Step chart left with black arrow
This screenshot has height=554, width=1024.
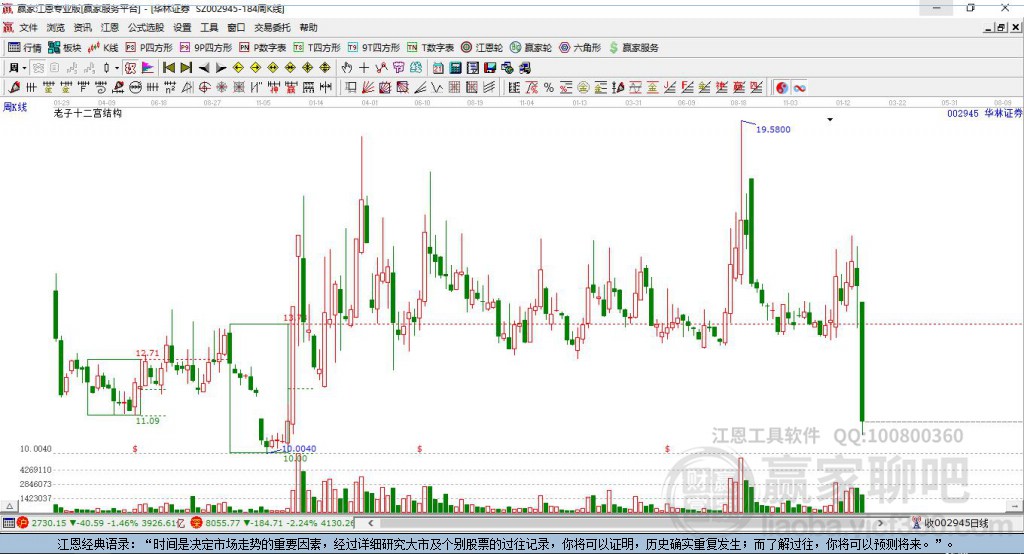click(204, 68)
